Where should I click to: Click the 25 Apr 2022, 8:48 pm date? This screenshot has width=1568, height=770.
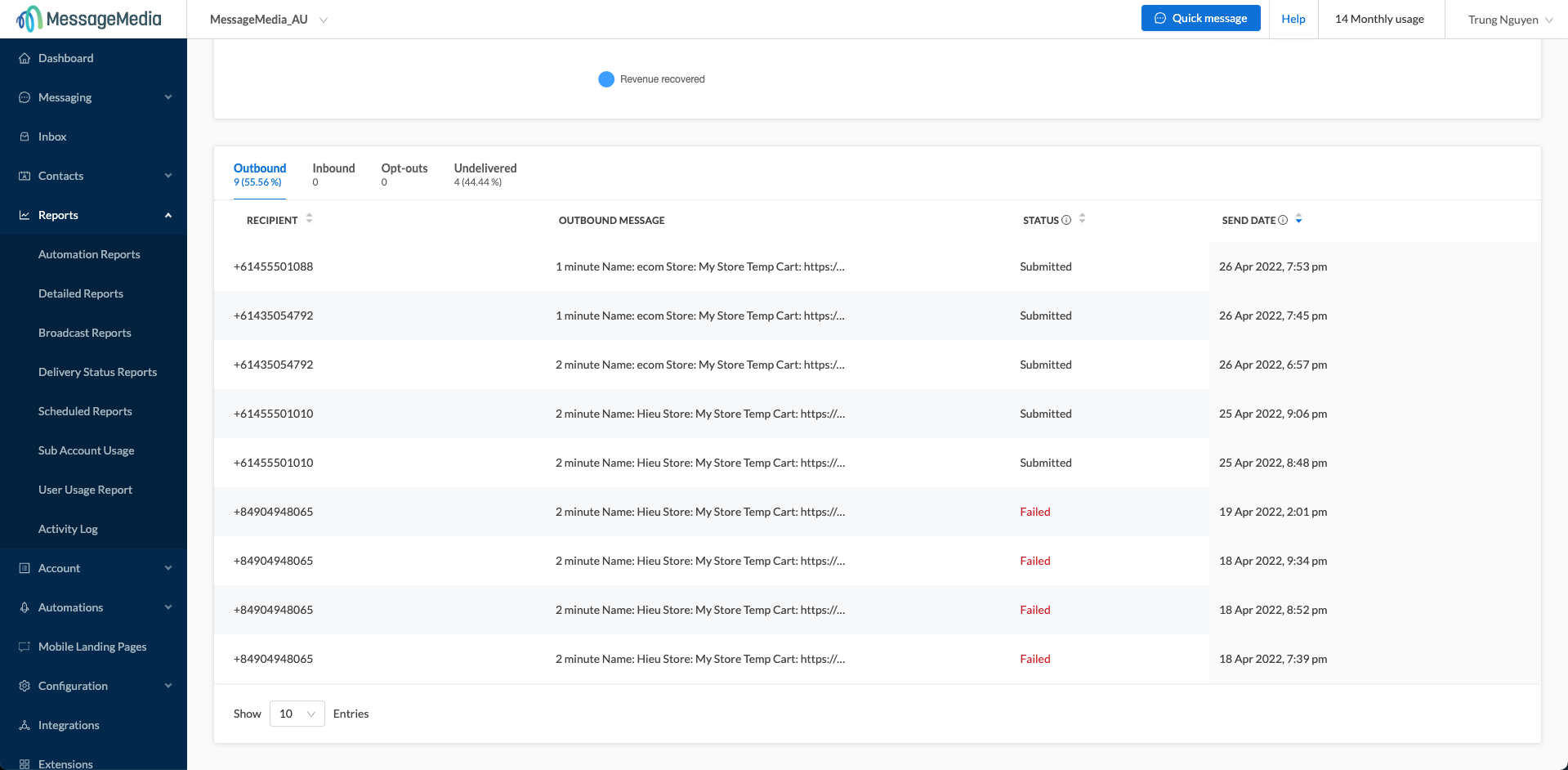point(1273,463)
